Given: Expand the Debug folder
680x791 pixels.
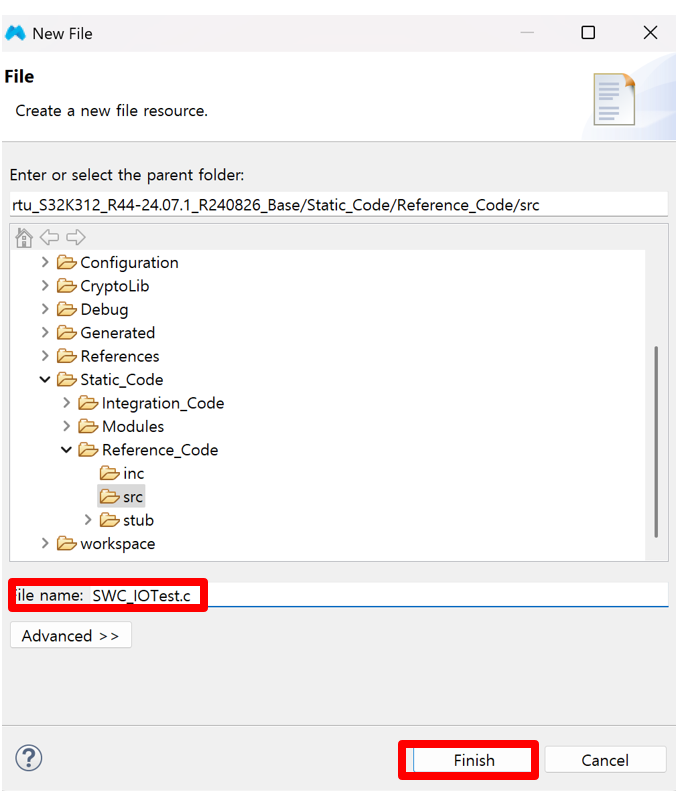Looking at the screenshot, I should click(x=45, y=309).
